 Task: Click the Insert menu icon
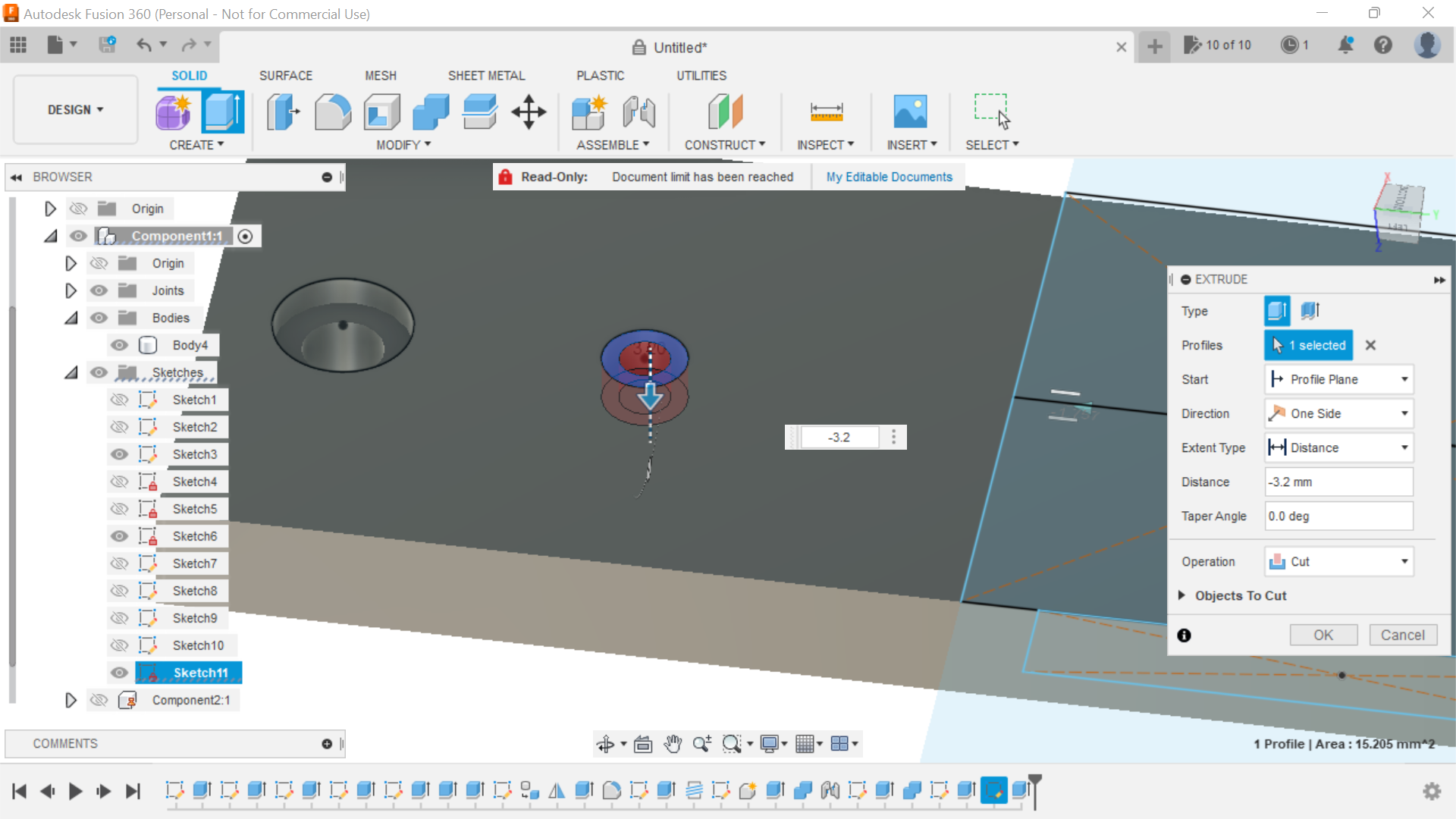point(910,111)
